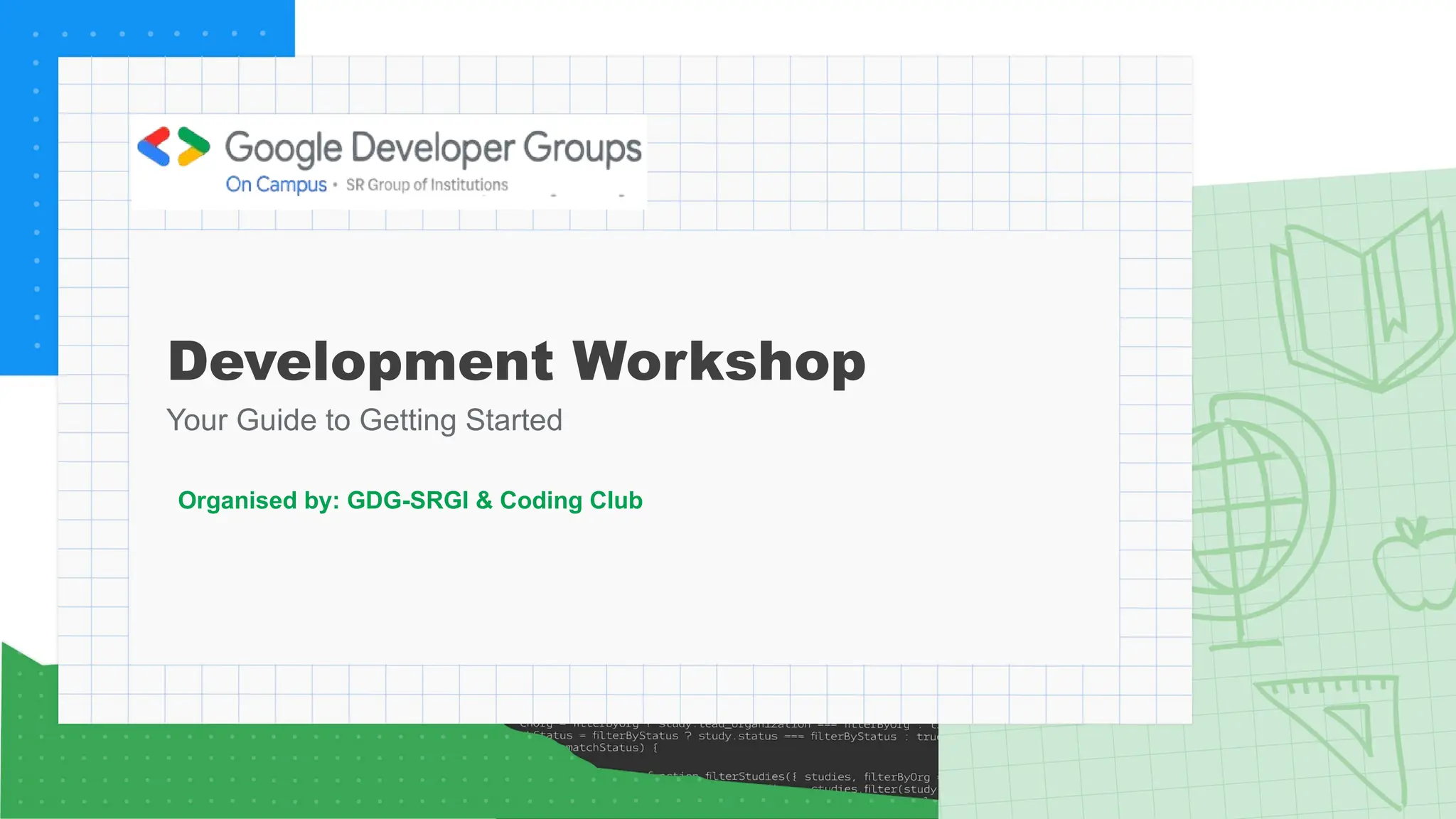Click the Development Workshop title

pos(517,361)
